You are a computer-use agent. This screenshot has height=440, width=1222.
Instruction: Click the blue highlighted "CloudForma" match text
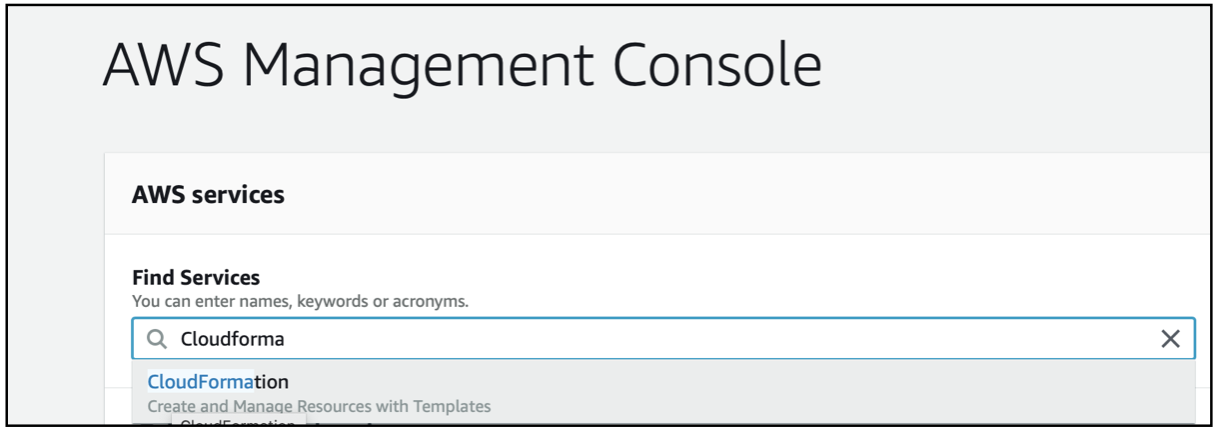[200, 382]
